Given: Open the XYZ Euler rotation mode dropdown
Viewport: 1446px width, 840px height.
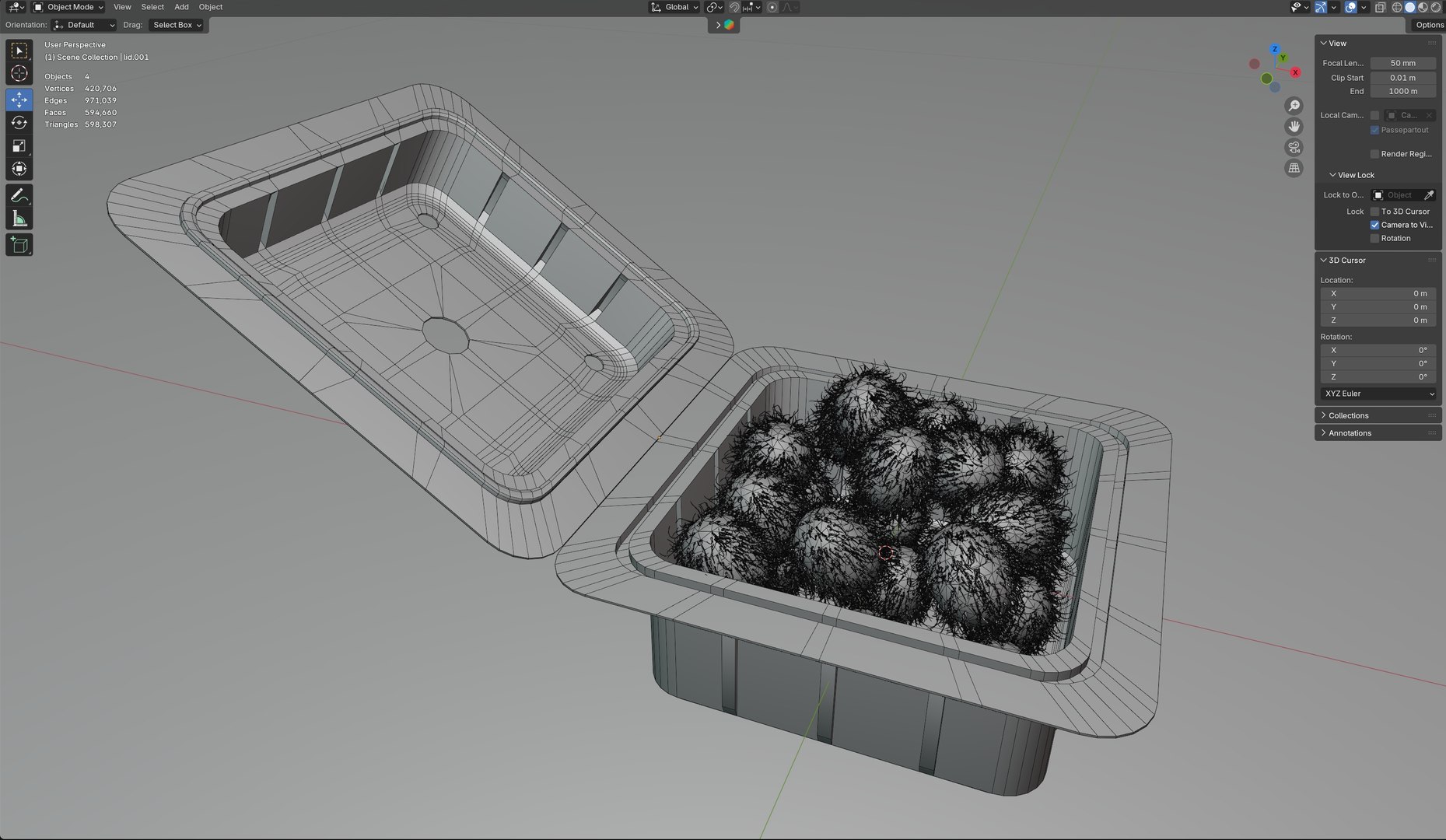Looking at the screenshot, I should click(x=1378, y=394).
